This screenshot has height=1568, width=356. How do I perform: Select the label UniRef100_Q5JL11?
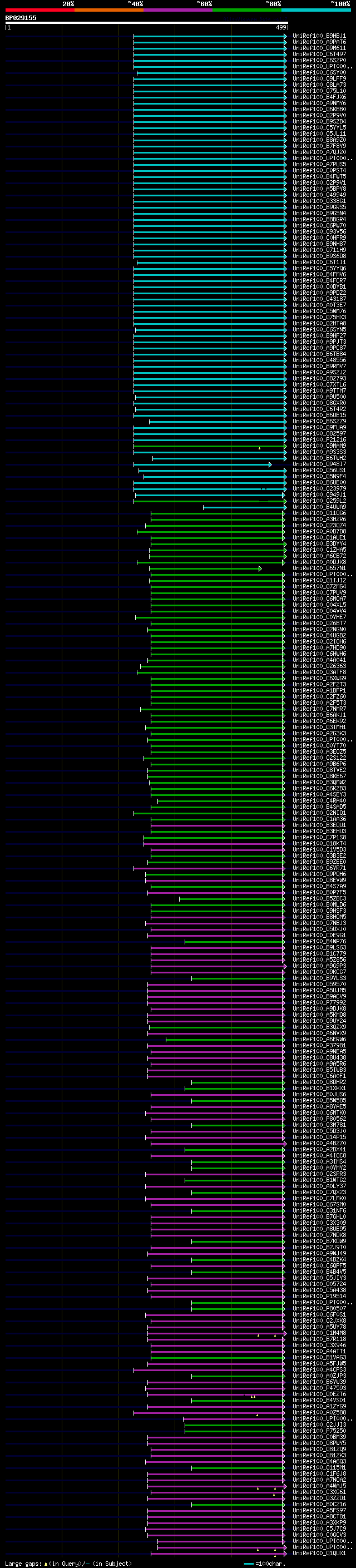(319, 133)
